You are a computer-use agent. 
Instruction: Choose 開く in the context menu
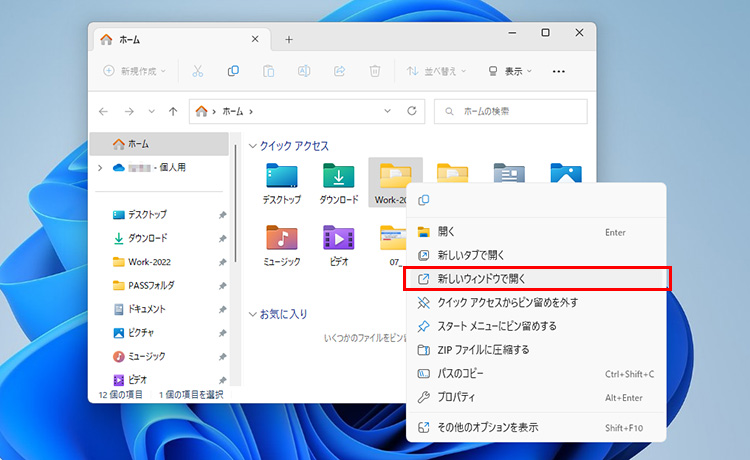click(x=536, y=232)
